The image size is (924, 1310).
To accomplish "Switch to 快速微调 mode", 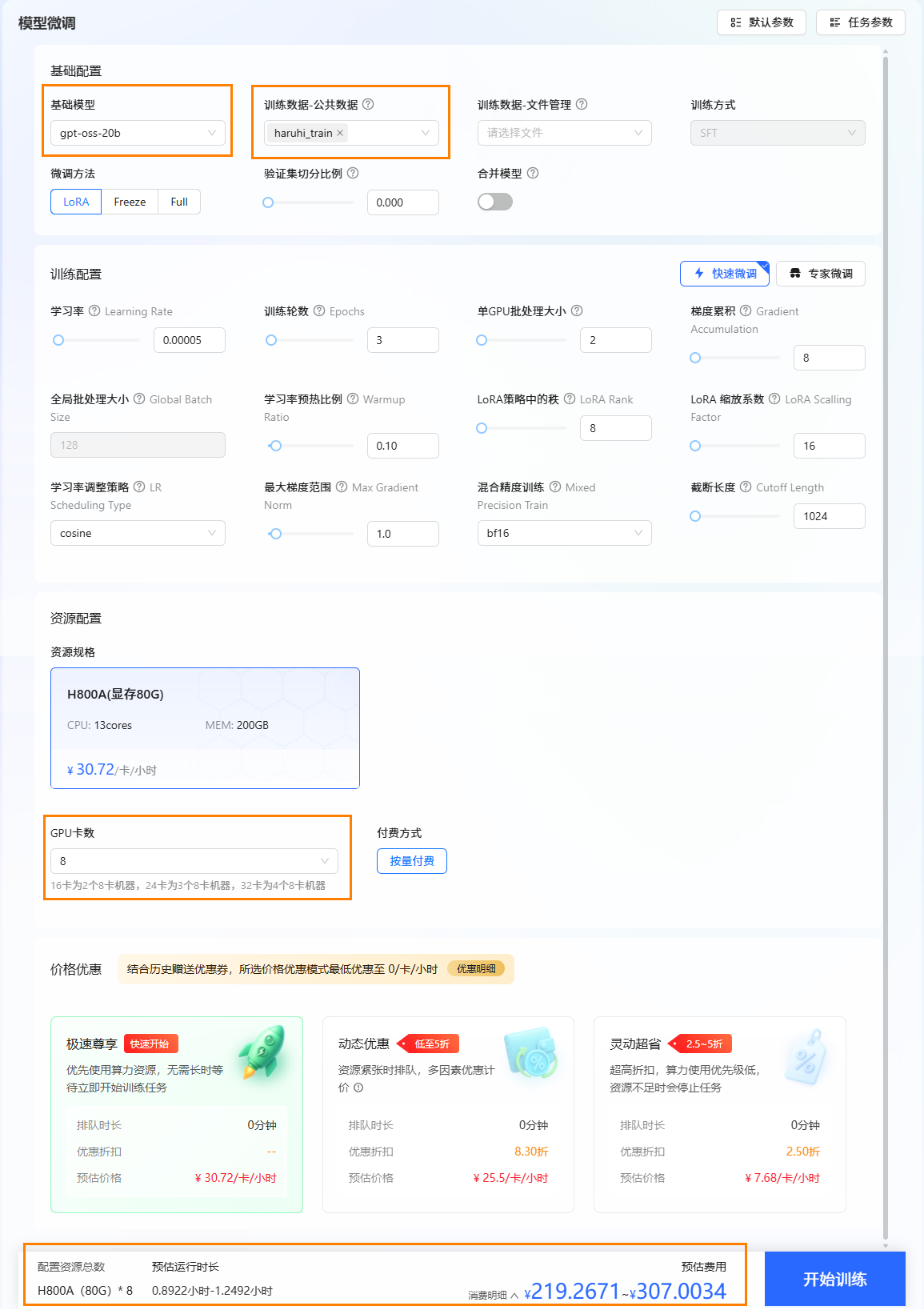I will [x=725, y=274].
